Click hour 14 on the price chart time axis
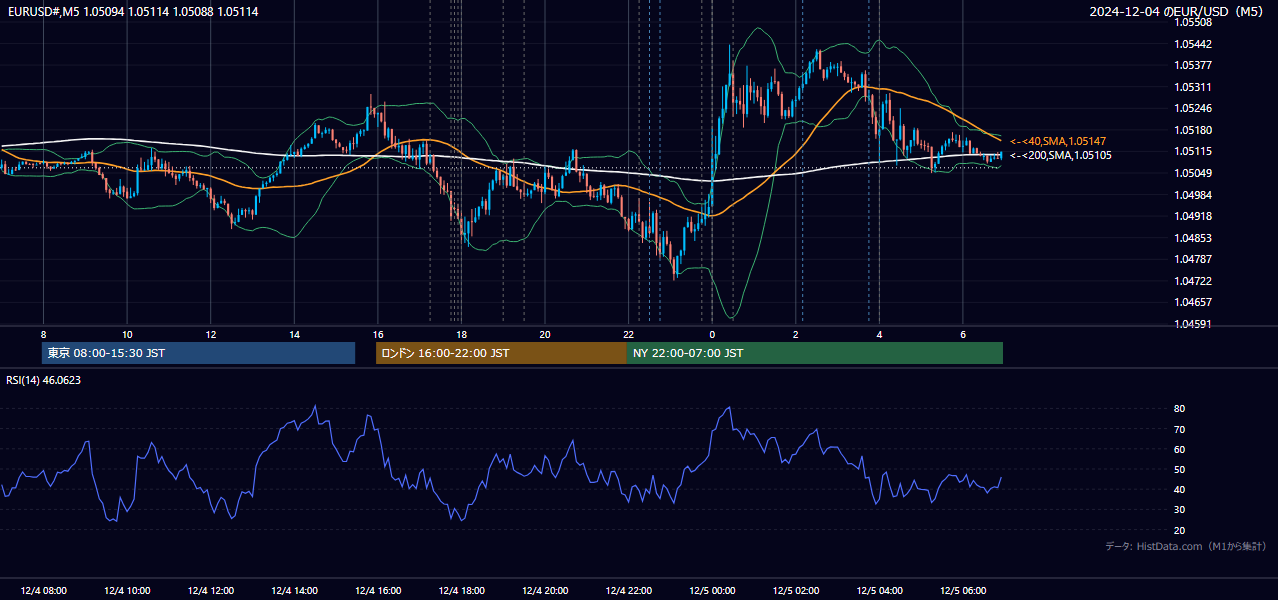Screen dimensions: 1278x600 294,334
